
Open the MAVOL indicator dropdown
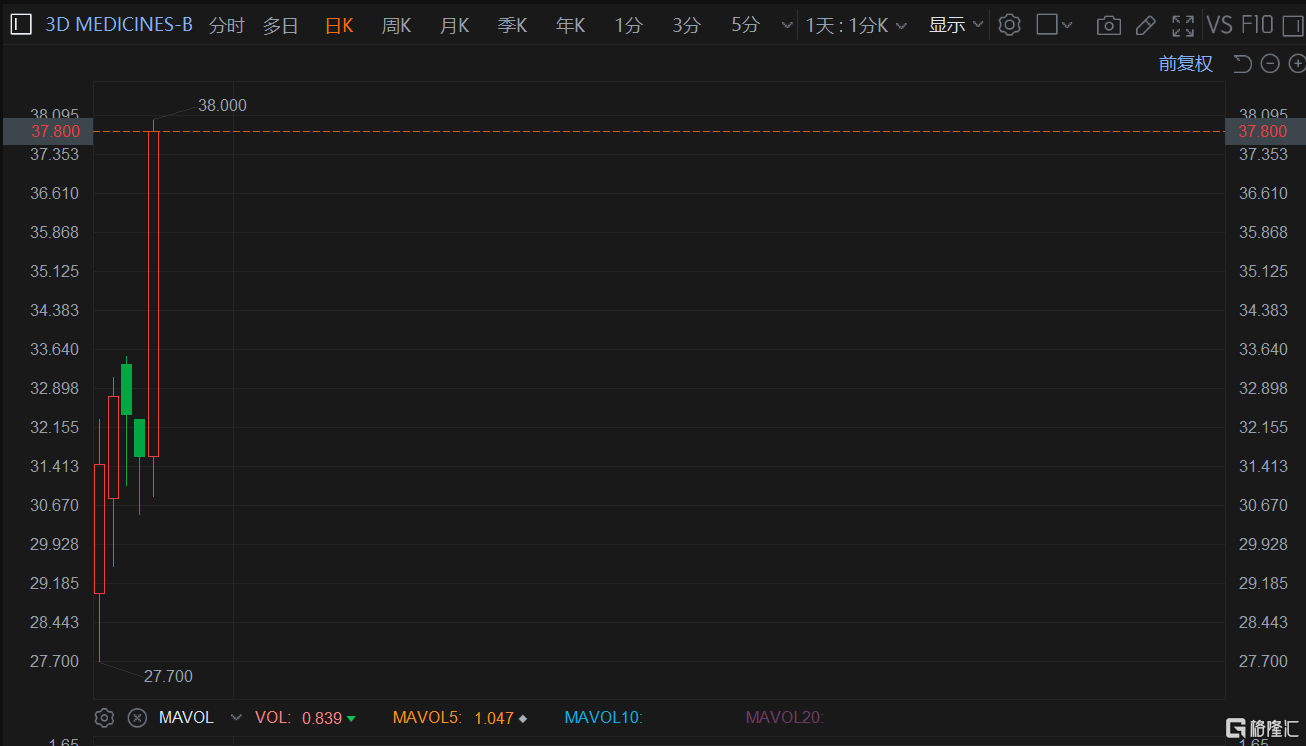click(236, 717)
